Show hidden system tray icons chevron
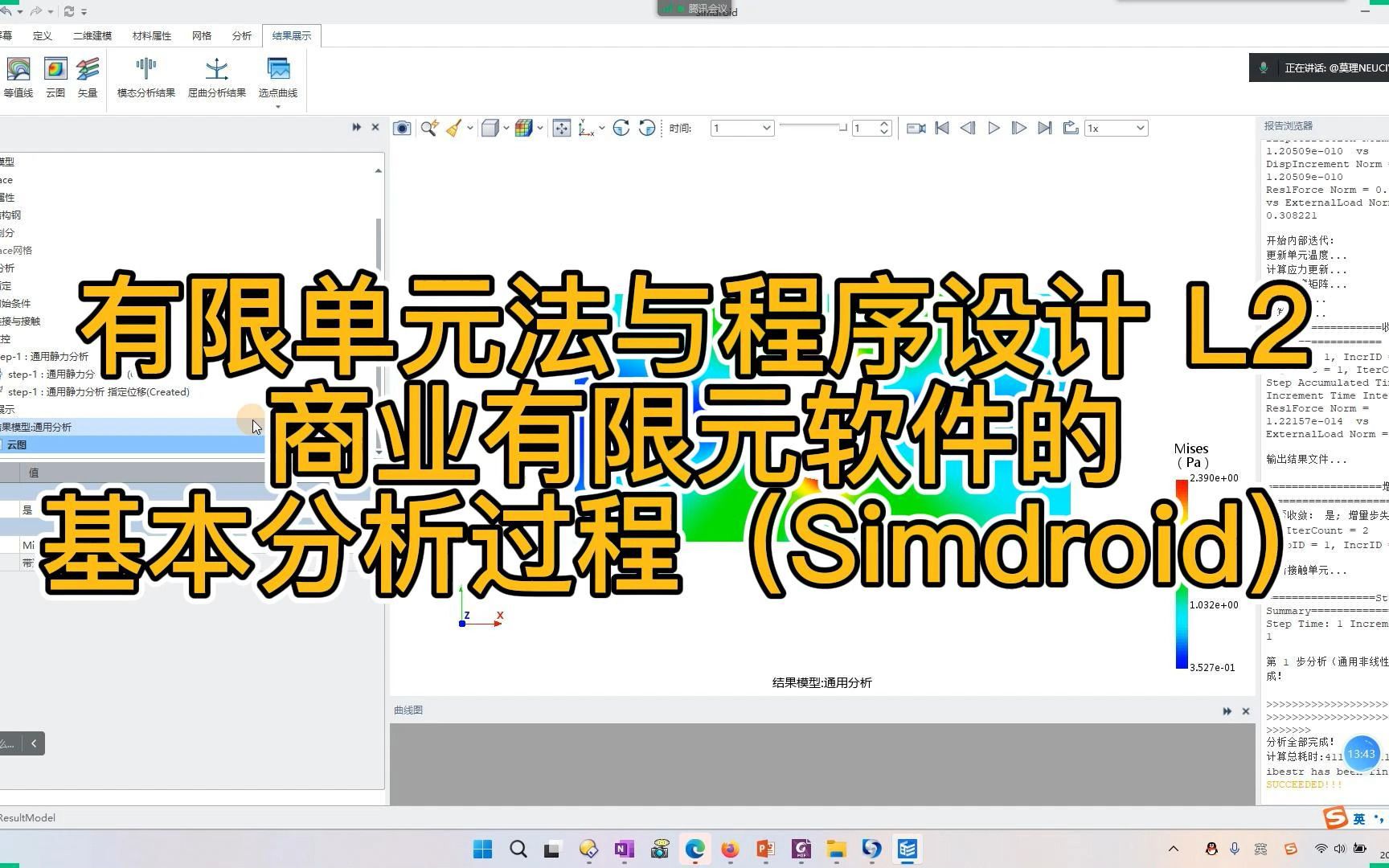Image resolution: width=1389 pixels, height=868 pixels. (1174, 849)
